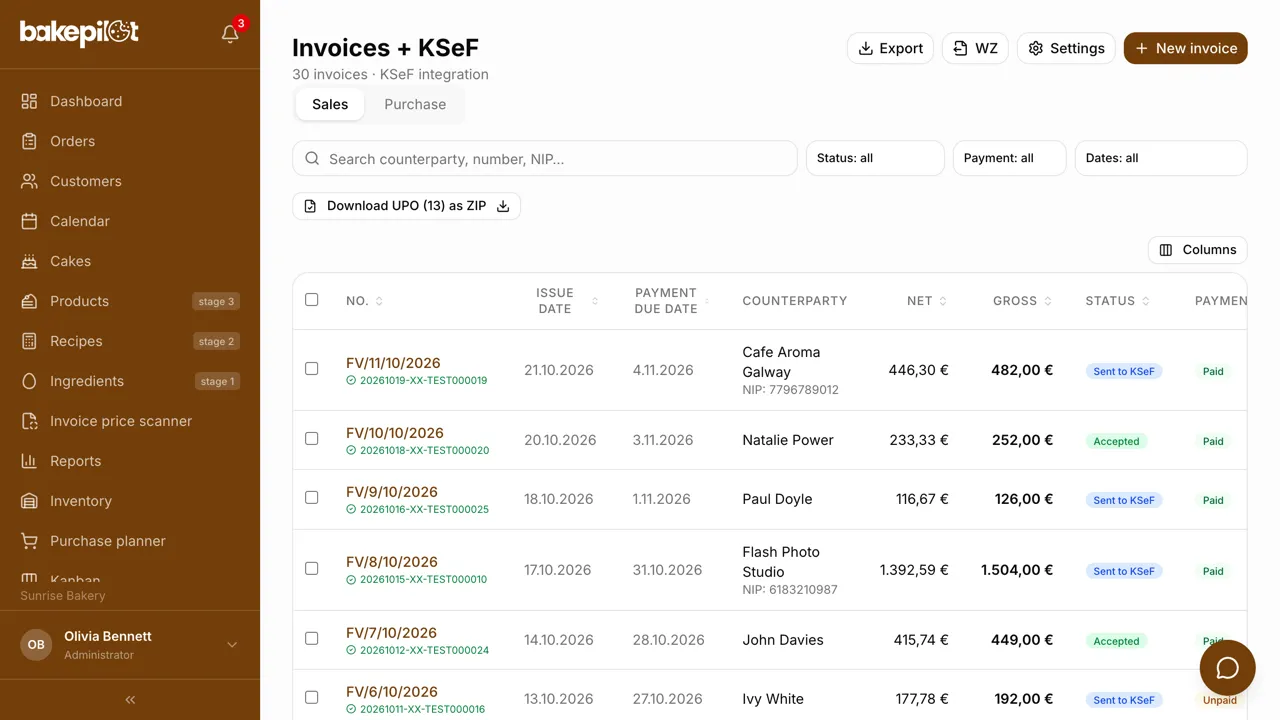The height and width of the screenshot is (720, 1280).
Task: Click the Ingredients egg icon
Action: (30, 381)
